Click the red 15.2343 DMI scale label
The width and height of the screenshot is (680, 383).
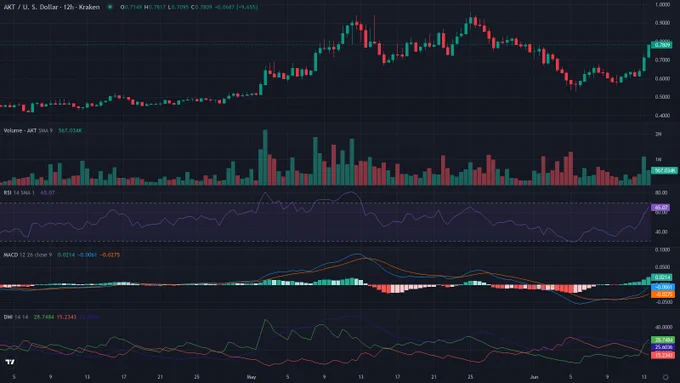tap(663, 355)
